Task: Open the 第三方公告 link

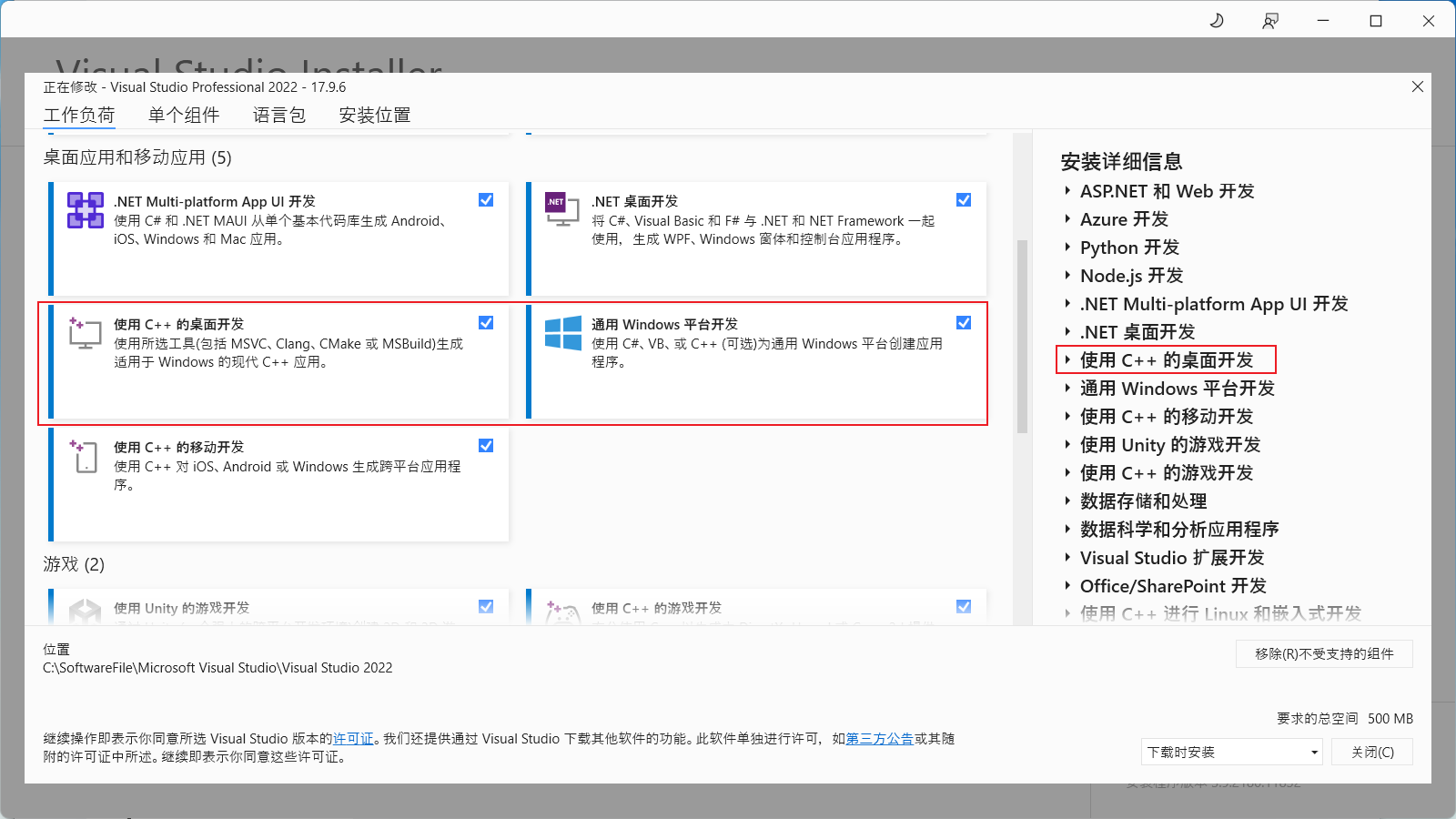Action: [x=880, y=739]
